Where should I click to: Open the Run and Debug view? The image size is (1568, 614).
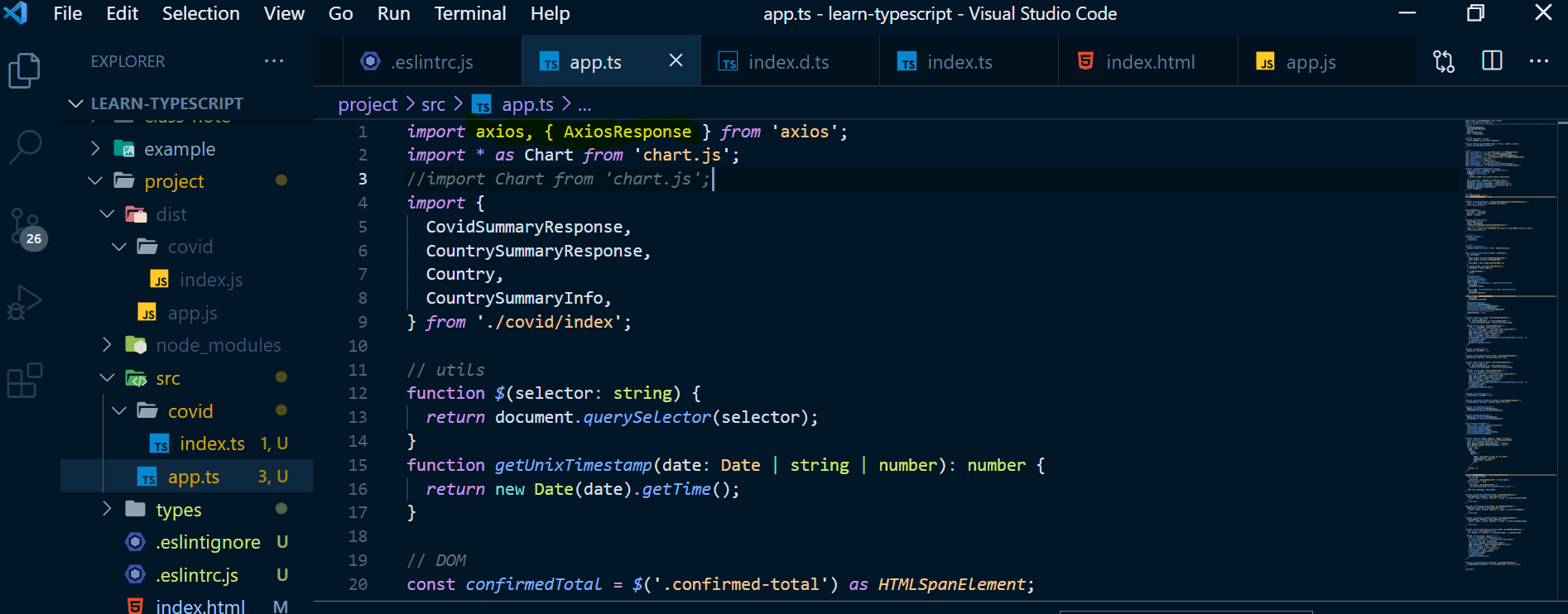pos(24,303)
